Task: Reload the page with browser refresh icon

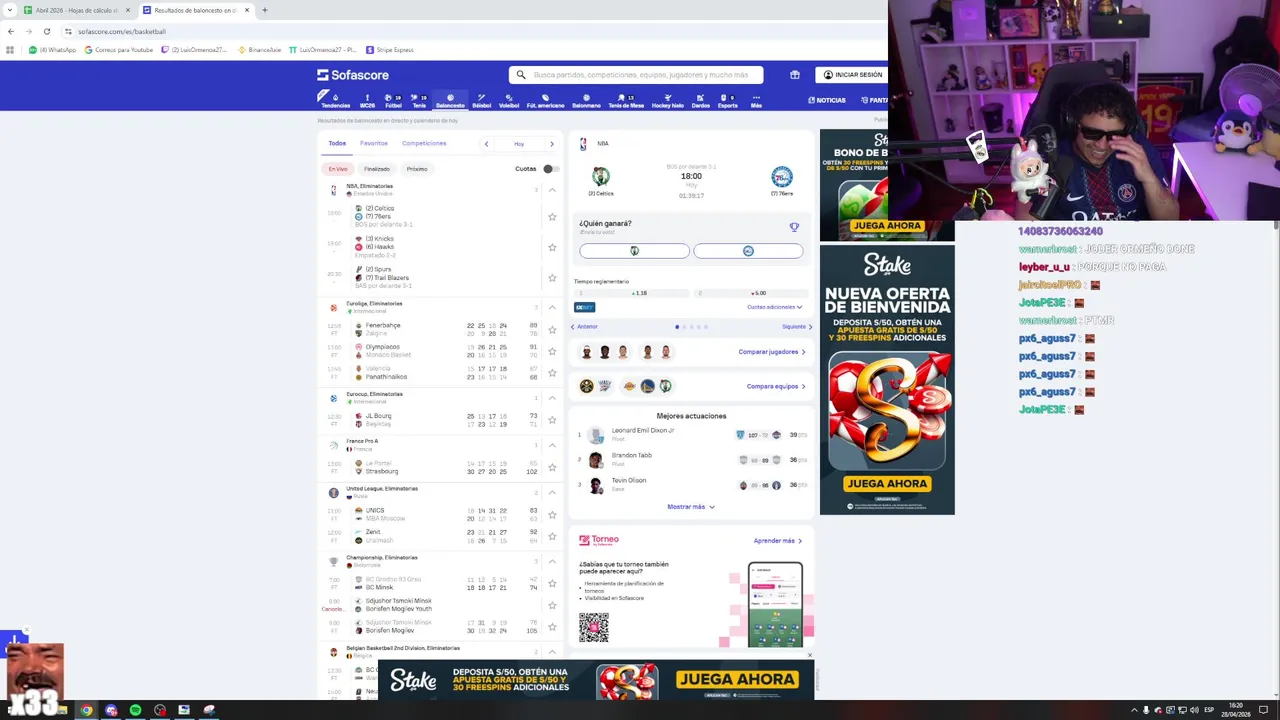Action: click(x=46, y=31)
